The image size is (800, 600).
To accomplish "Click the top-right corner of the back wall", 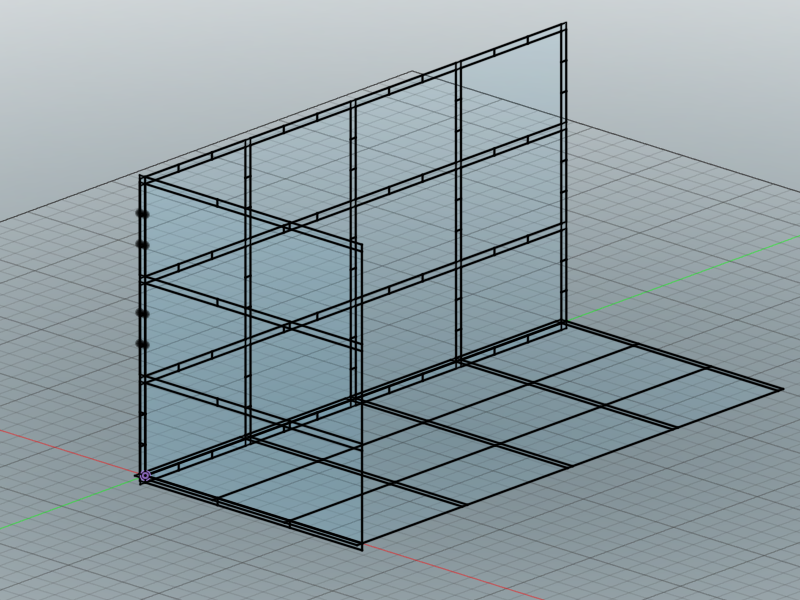I will pos(565,23).
